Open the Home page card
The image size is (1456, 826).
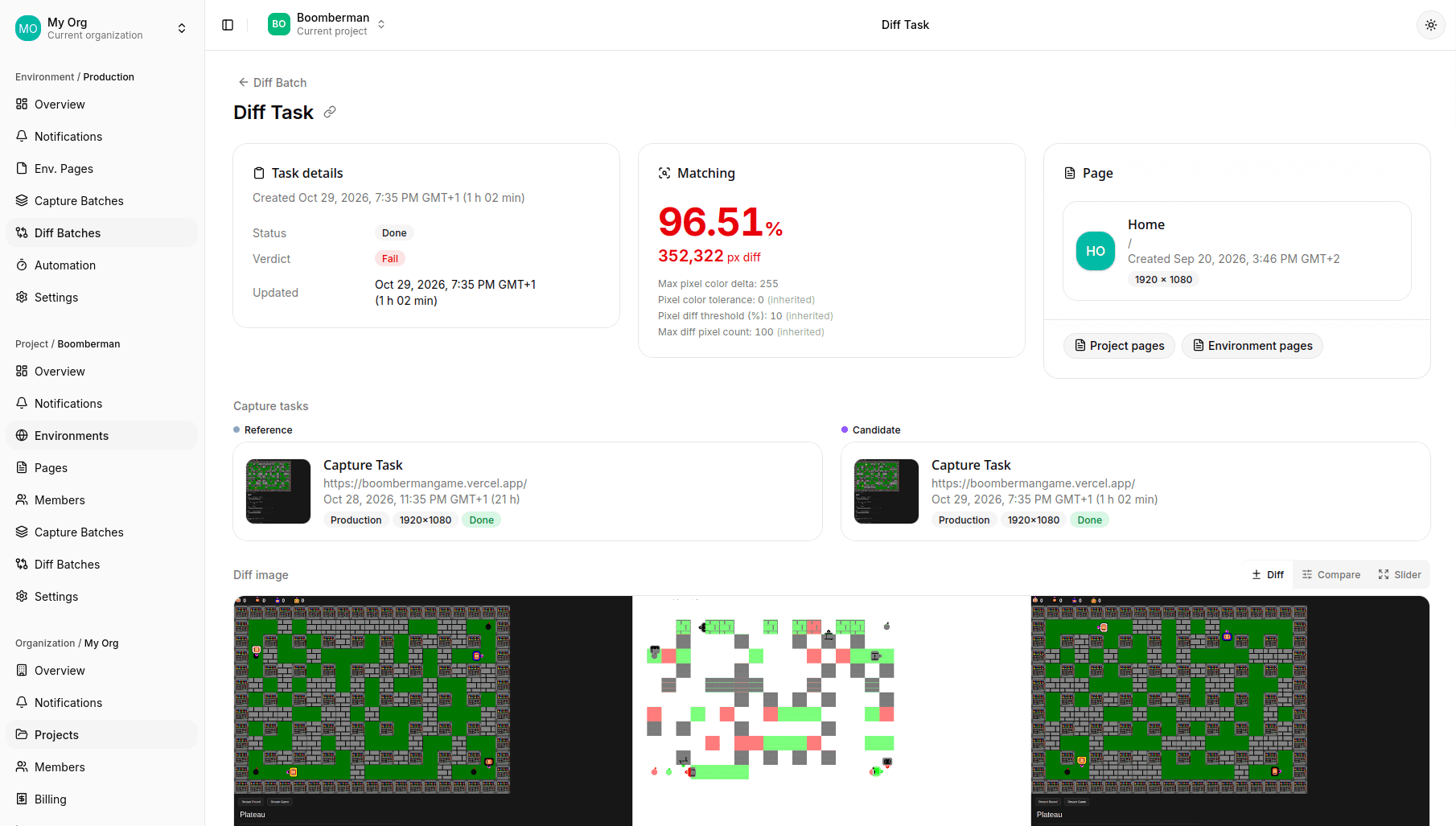click(x=1236, y=251)
